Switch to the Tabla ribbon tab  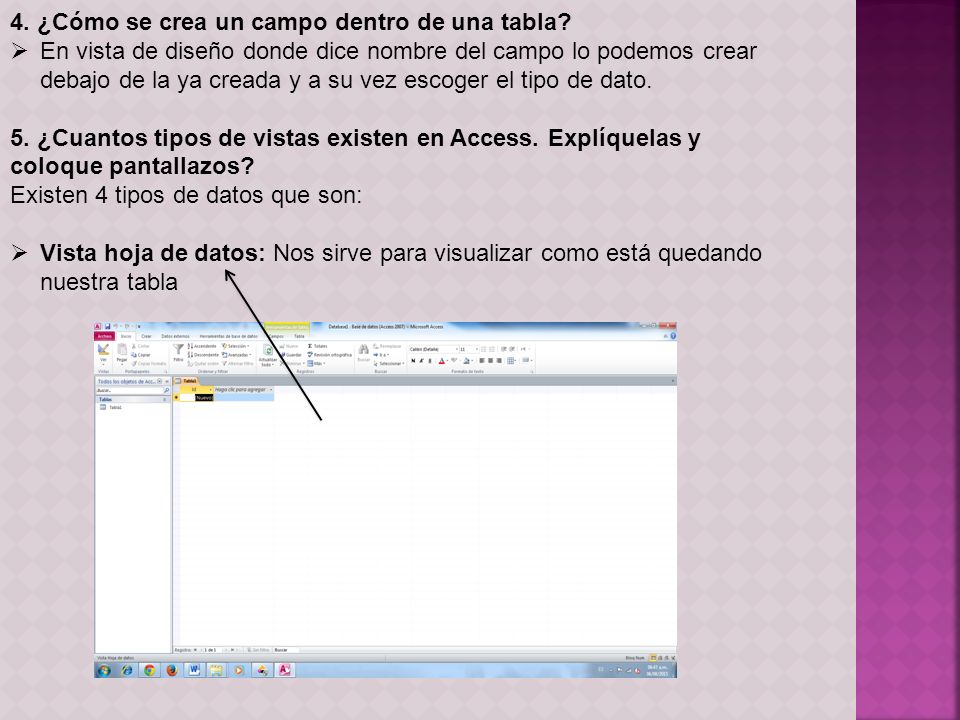tap(299, 336)
